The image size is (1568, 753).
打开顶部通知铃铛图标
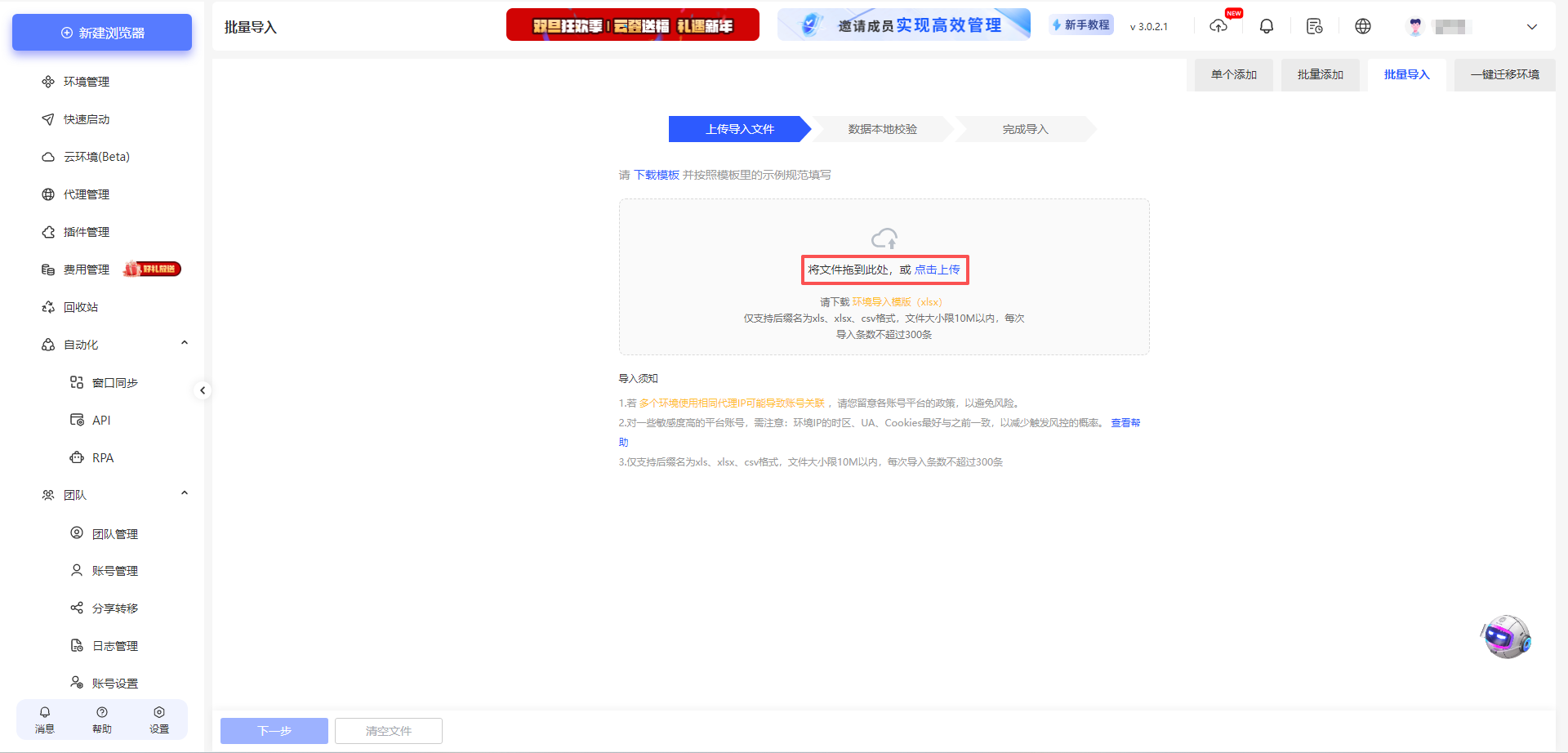pos(1267,26)
